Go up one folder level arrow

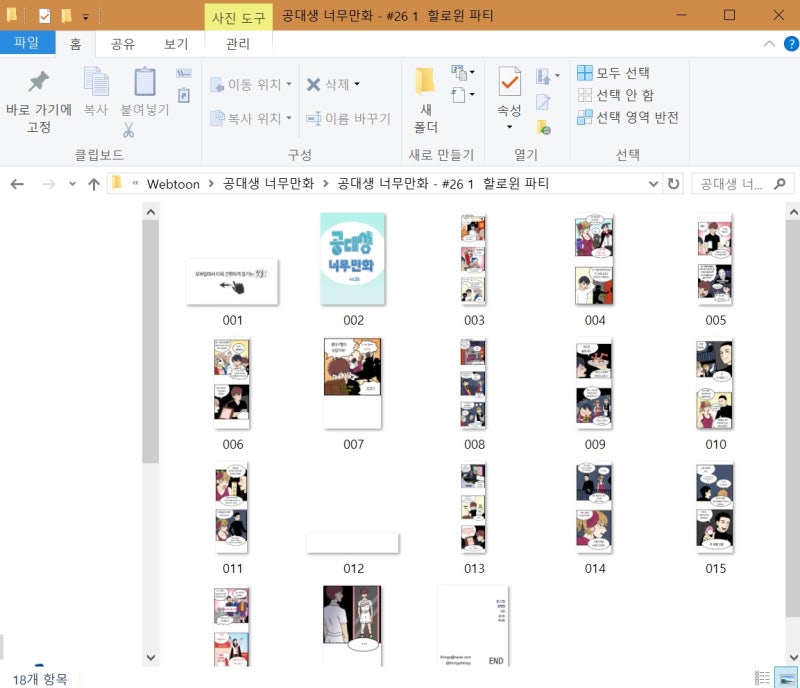click(x=94, y=184)
